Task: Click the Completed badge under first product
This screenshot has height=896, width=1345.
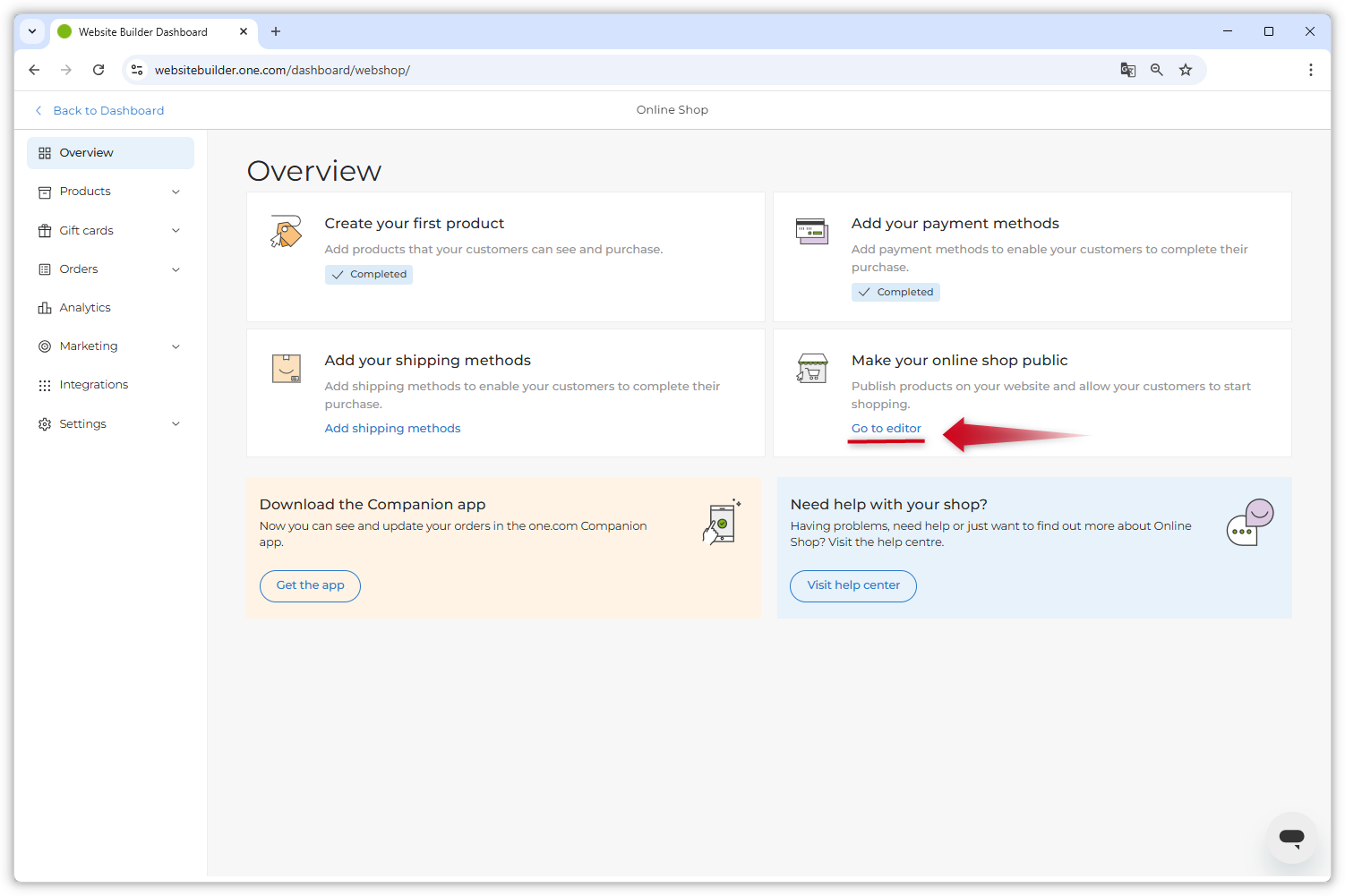Action: pyautogui.click(x=368, y=274)
